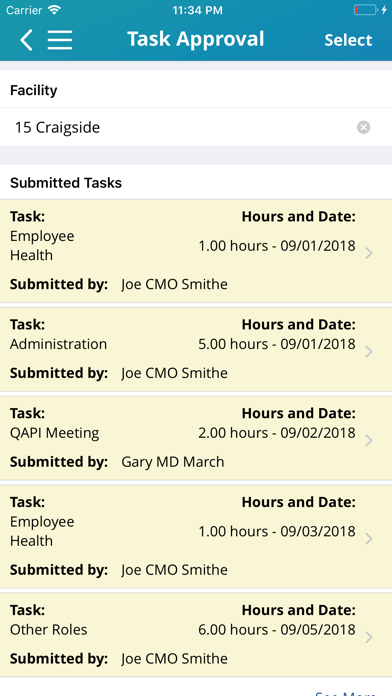Open the hamburger menu icon
This screenshot has width=392, height=696.
[60, 40]
